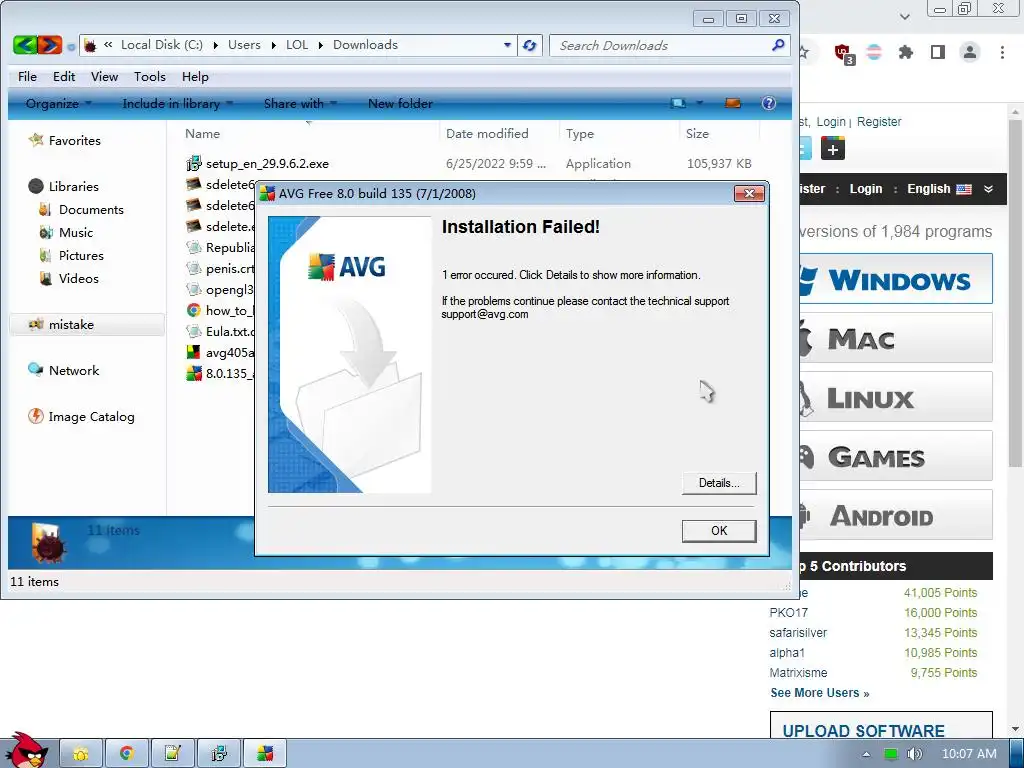Select Pictures library in navigation pane
The height and width of the screenshot is (768, 1024).
coord(72,255)
